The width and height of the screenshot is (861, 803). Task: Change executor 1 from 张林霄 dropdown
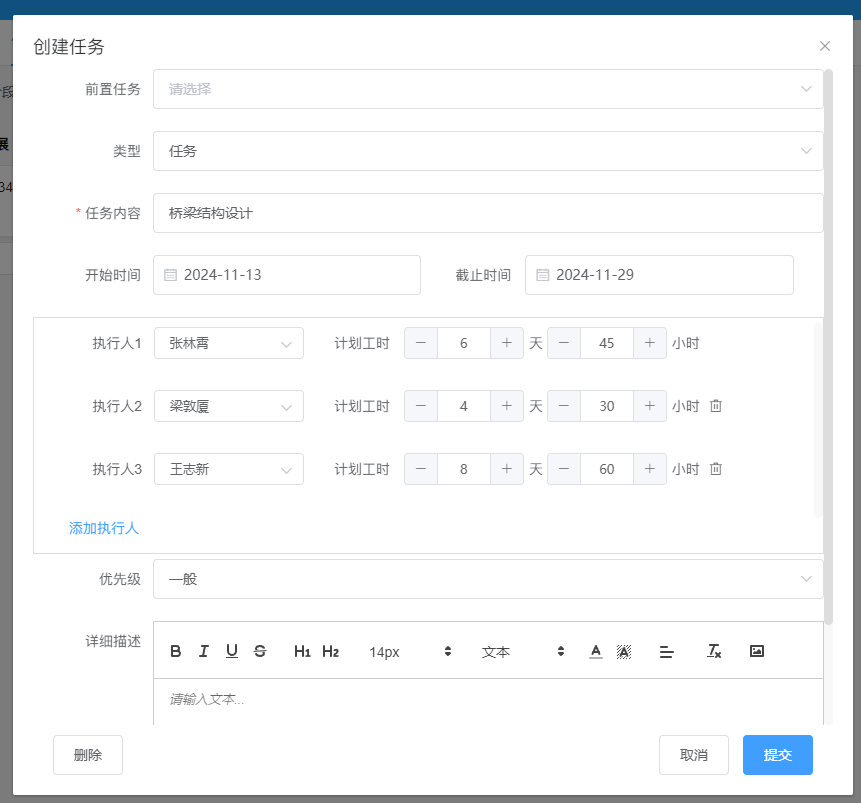pyautogui.click(x=229, y=343)
